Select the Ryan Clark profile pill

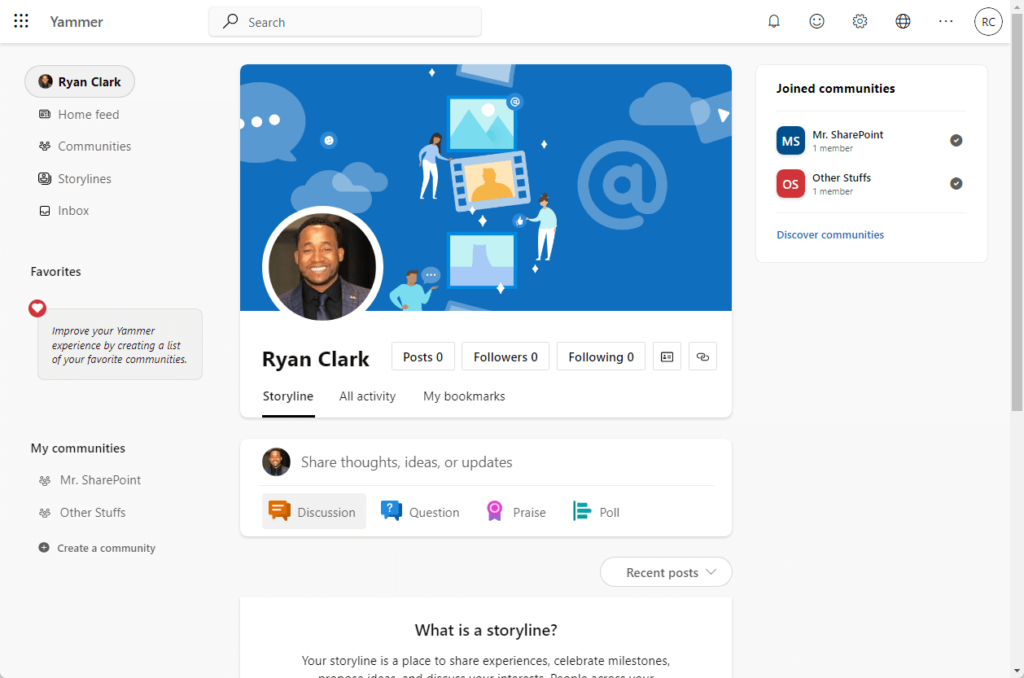[x=80, y=82]
